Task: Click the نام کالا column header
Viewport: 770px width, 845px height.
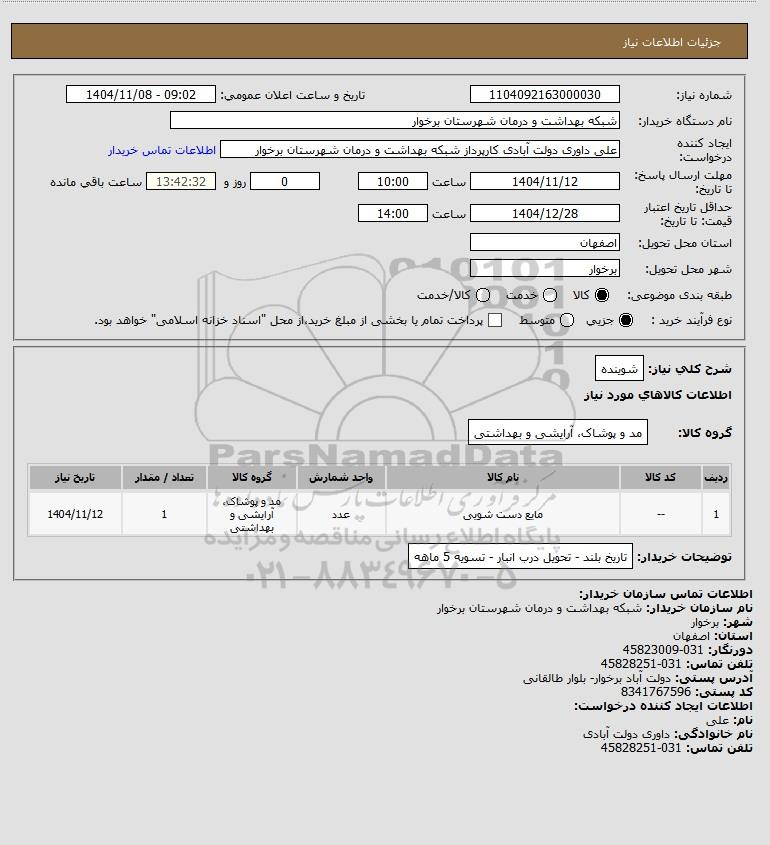Action: [x=503, y=477]
